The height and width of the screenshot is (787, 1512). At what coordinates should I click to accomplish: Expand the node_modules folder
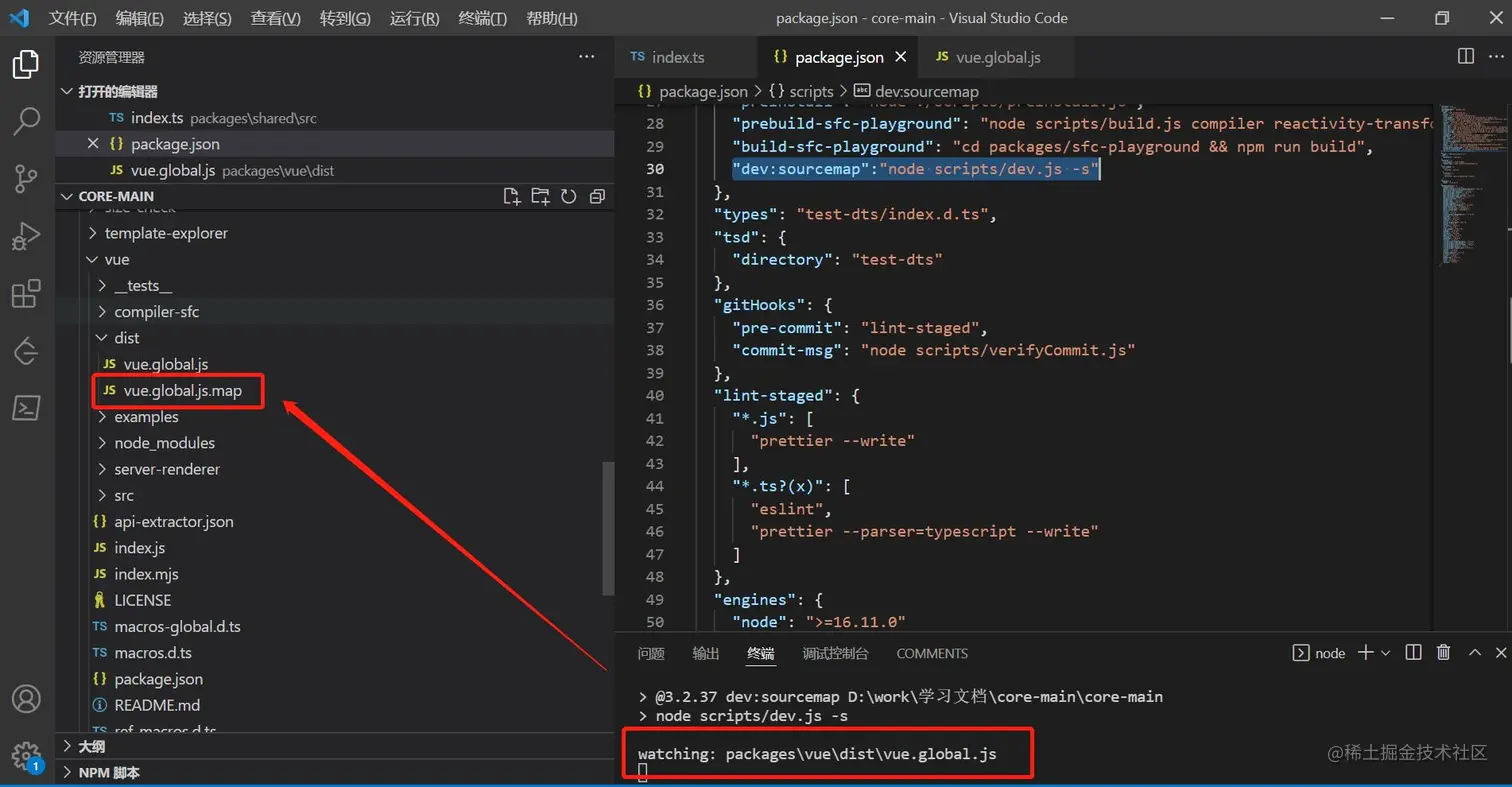coord(335,443)
